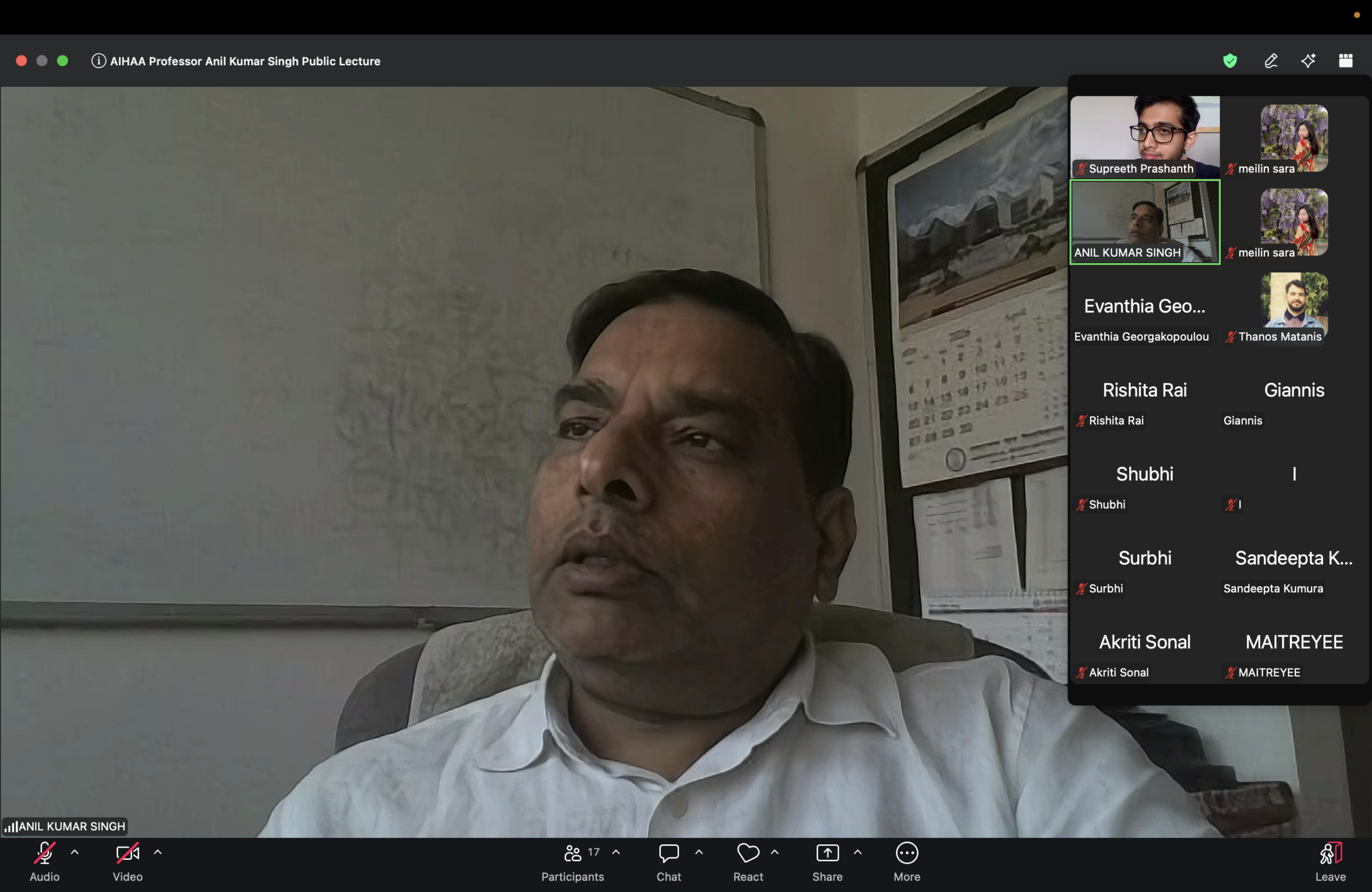Start camera with the Video button
This screenshot has width=1372, height=892.
[128, 861]
